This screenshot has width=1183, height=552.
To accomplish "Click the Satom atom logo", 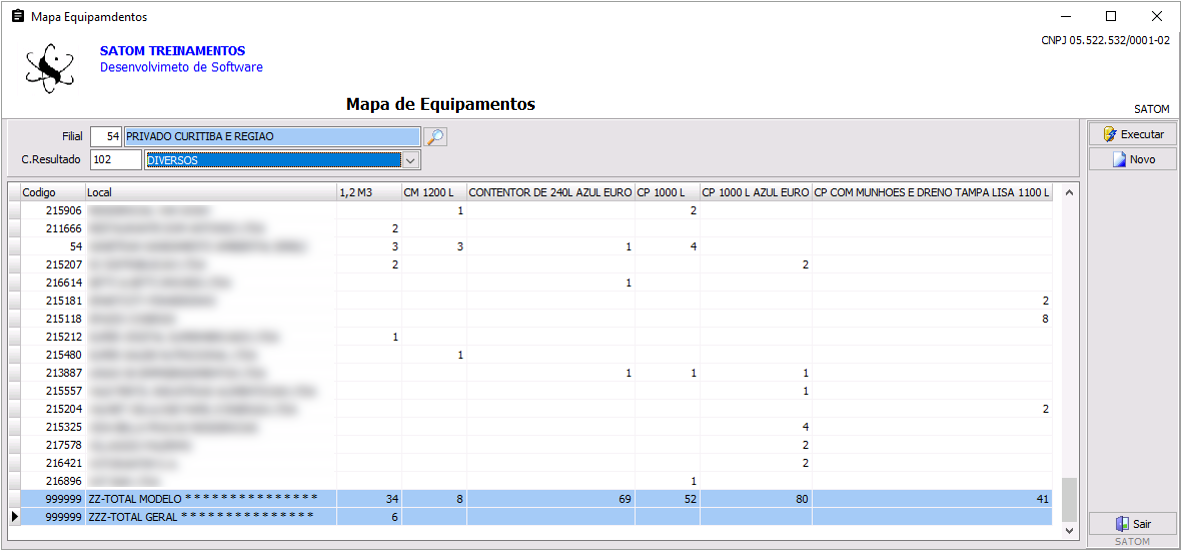I will (x=50, y=68).
